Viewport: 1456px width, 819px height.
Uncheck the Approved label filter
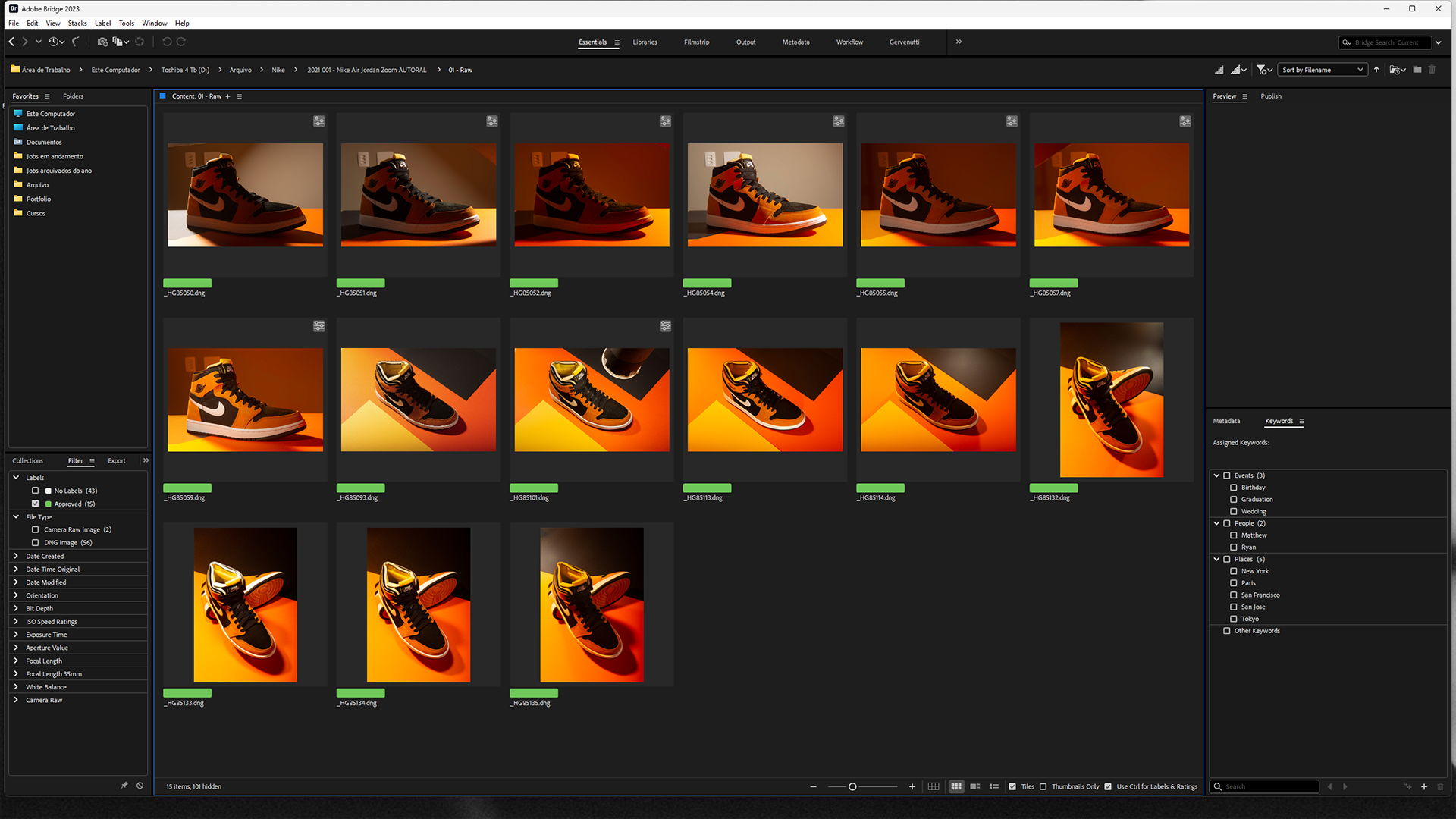click(35, 504)
